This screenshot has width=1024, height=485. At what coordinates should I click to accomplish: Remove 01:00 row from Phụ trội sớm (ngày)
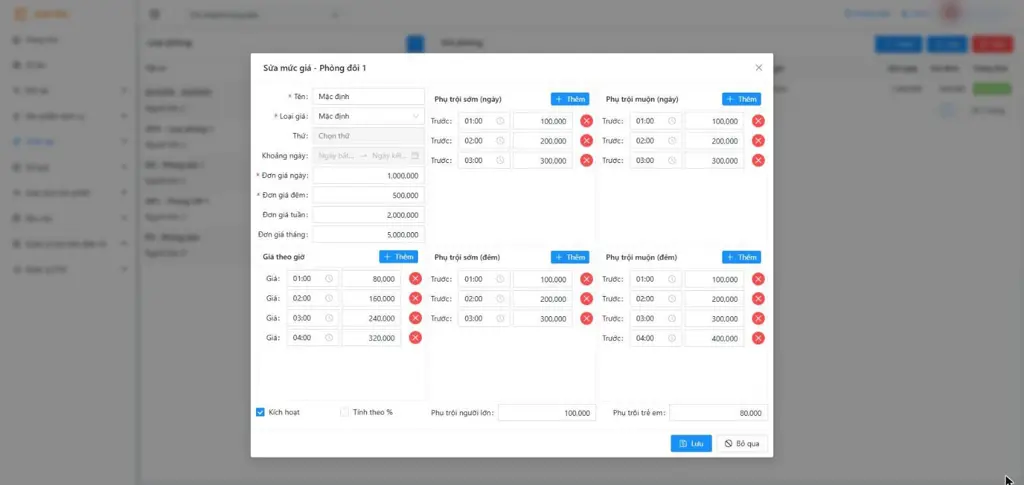tap(586, 121)
